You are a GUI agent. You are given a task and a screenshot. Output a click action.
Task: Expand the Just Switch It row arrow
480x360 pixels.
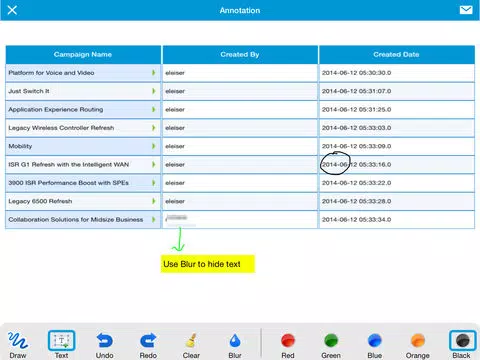point(154,91)
